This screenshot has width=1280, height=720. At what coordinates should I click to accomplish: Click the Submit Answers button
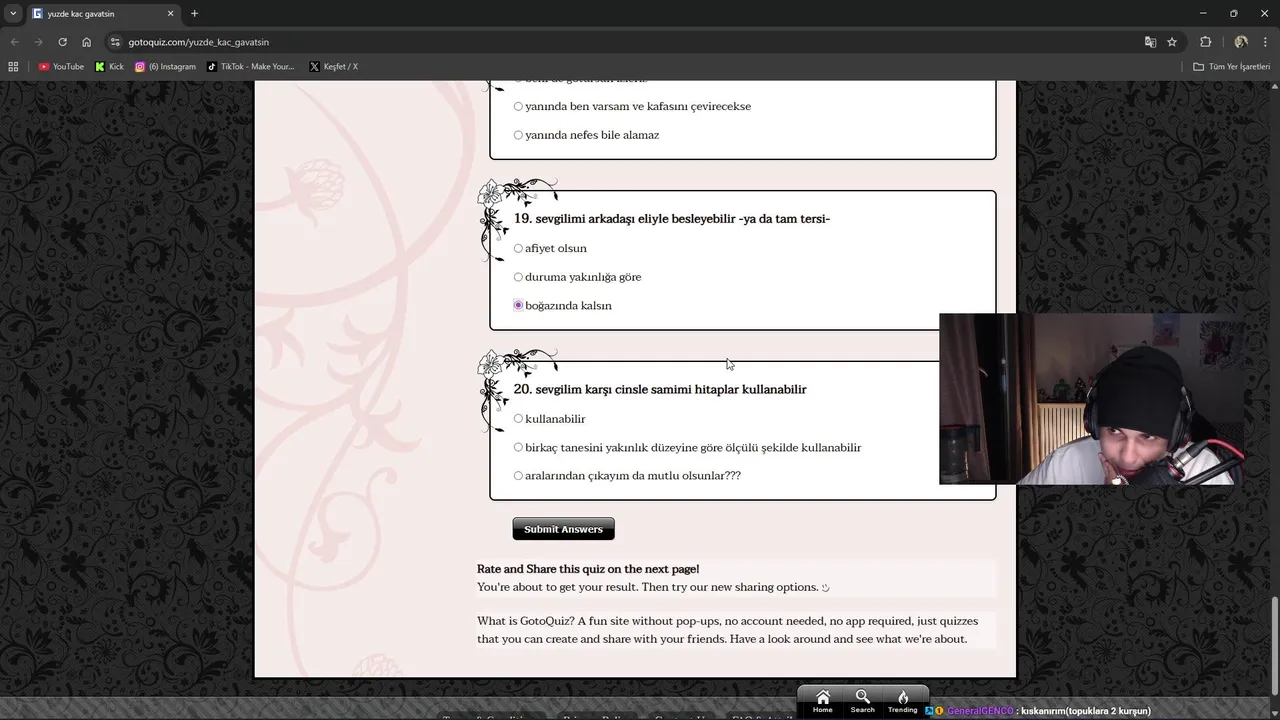tap(563, 529)
